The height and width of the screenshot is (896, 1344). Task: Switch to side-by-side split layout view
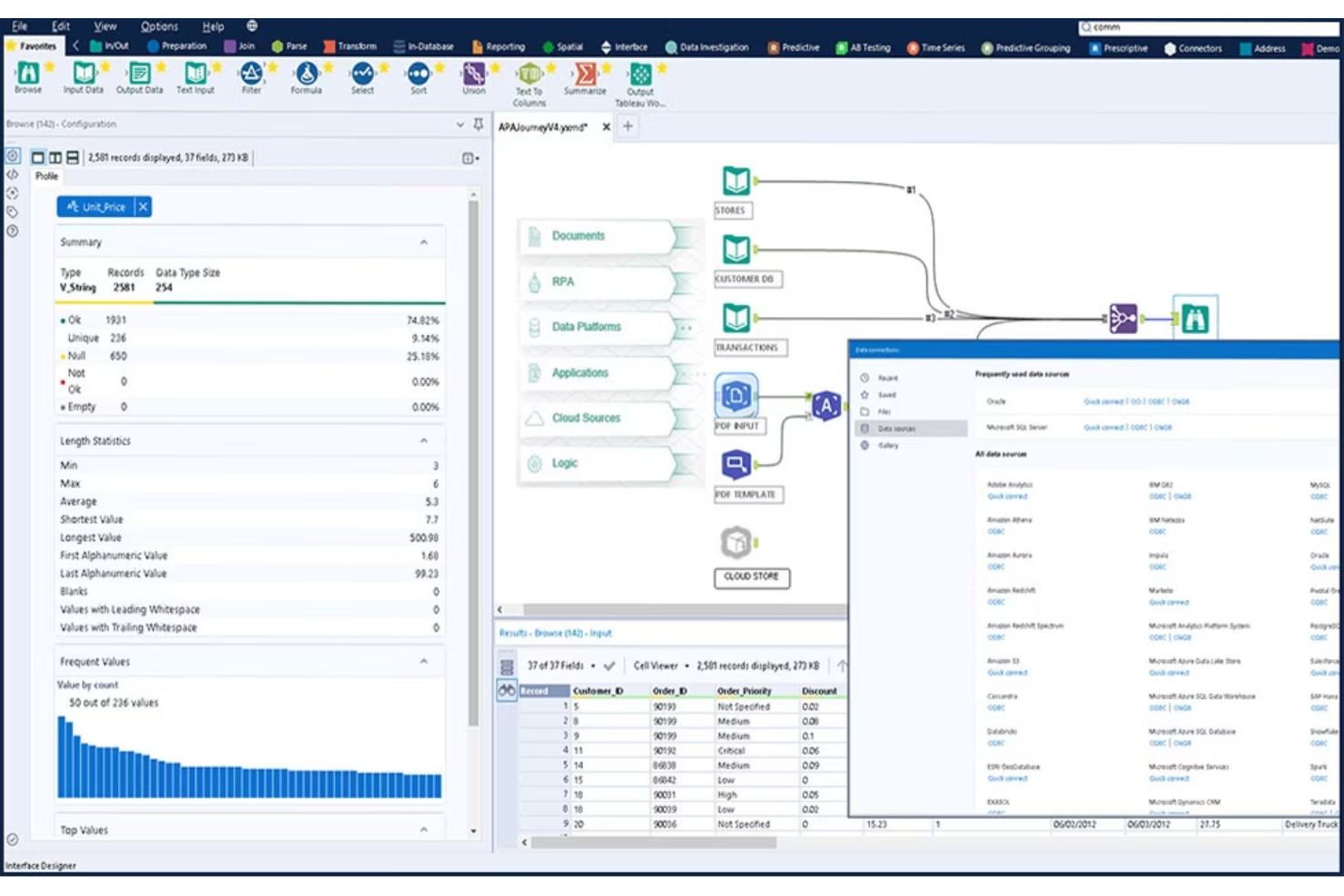pyautogui.click(x=55, y=158)
